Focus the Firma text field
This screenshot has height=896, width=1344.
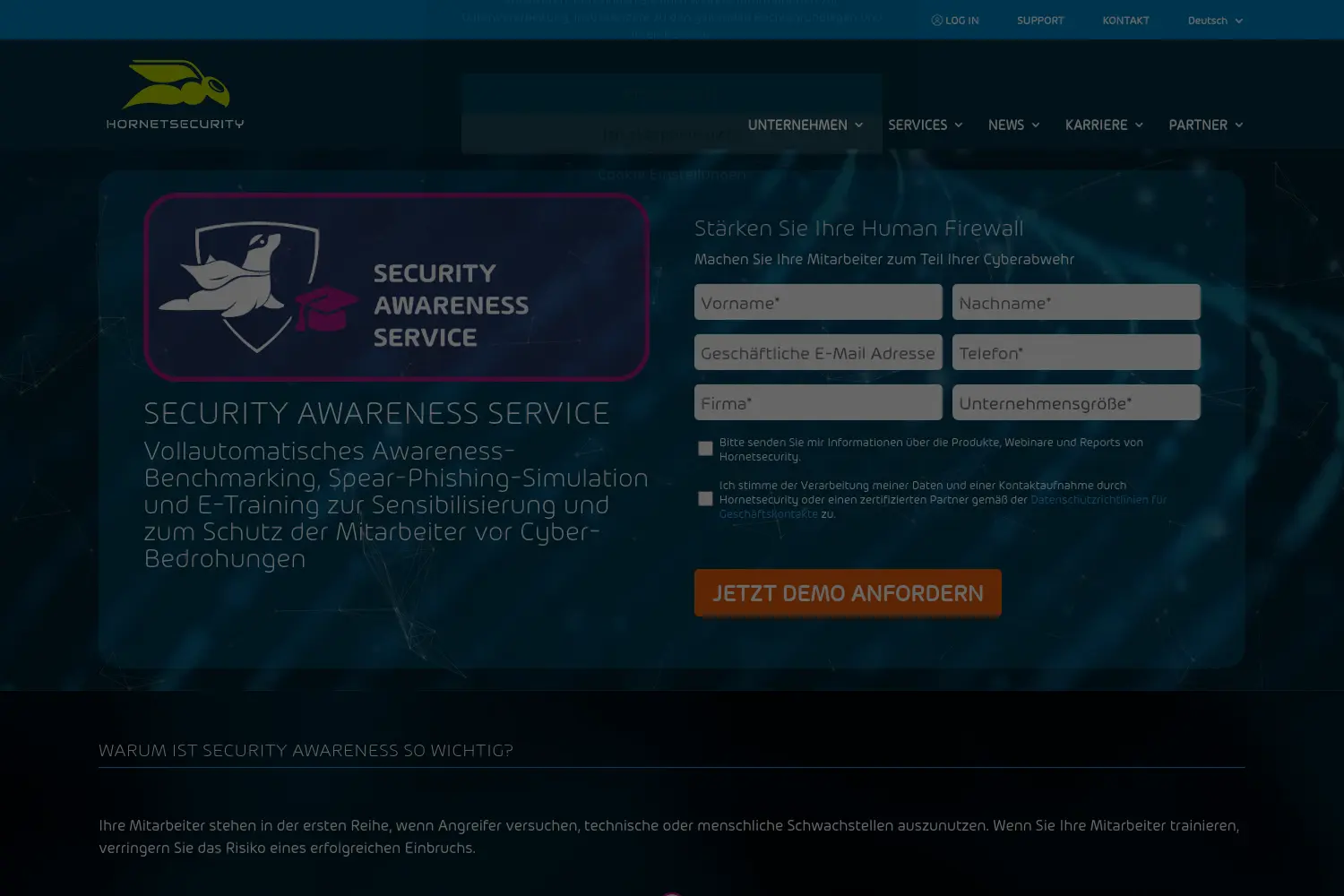[818, 402]
